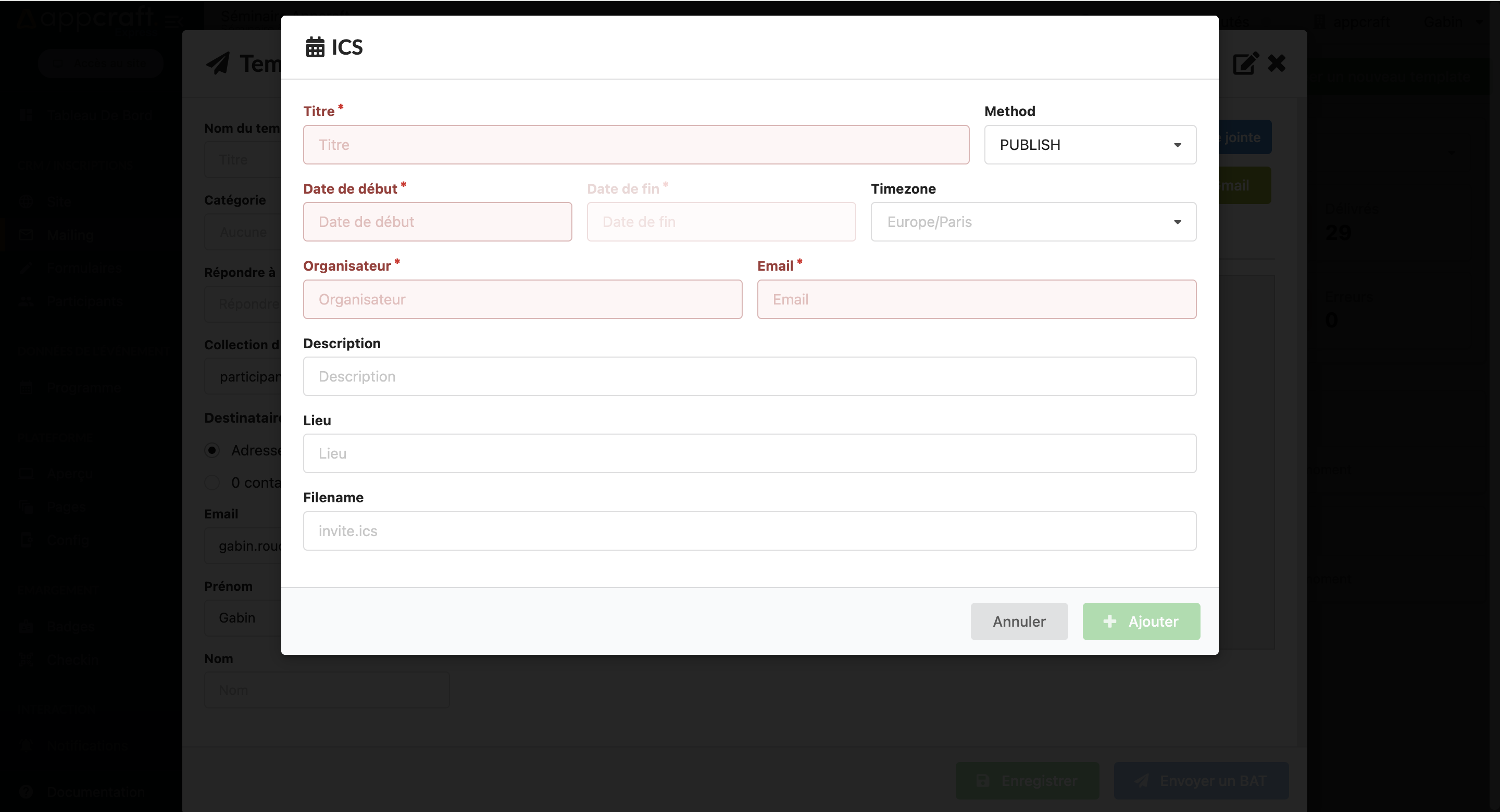Go to Participants in the sidebar
The height and width of the screenshot is (812, 1500).
(x=85, y=301)
